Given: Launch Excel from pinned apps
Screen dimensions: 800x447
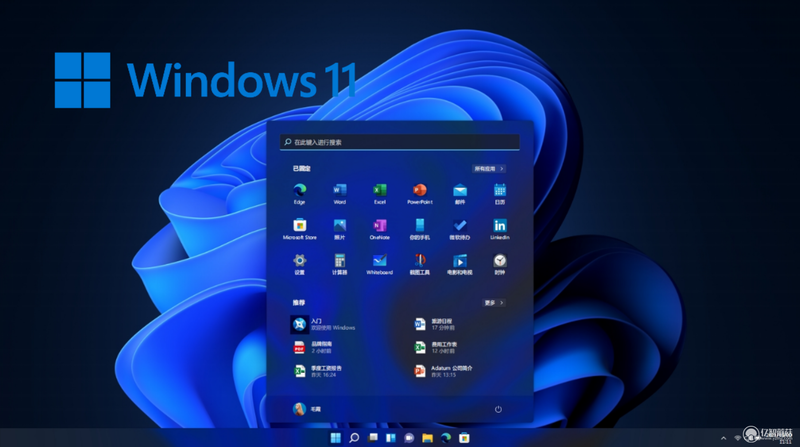Looking at the screenshot, I should (x=380, y=190).
